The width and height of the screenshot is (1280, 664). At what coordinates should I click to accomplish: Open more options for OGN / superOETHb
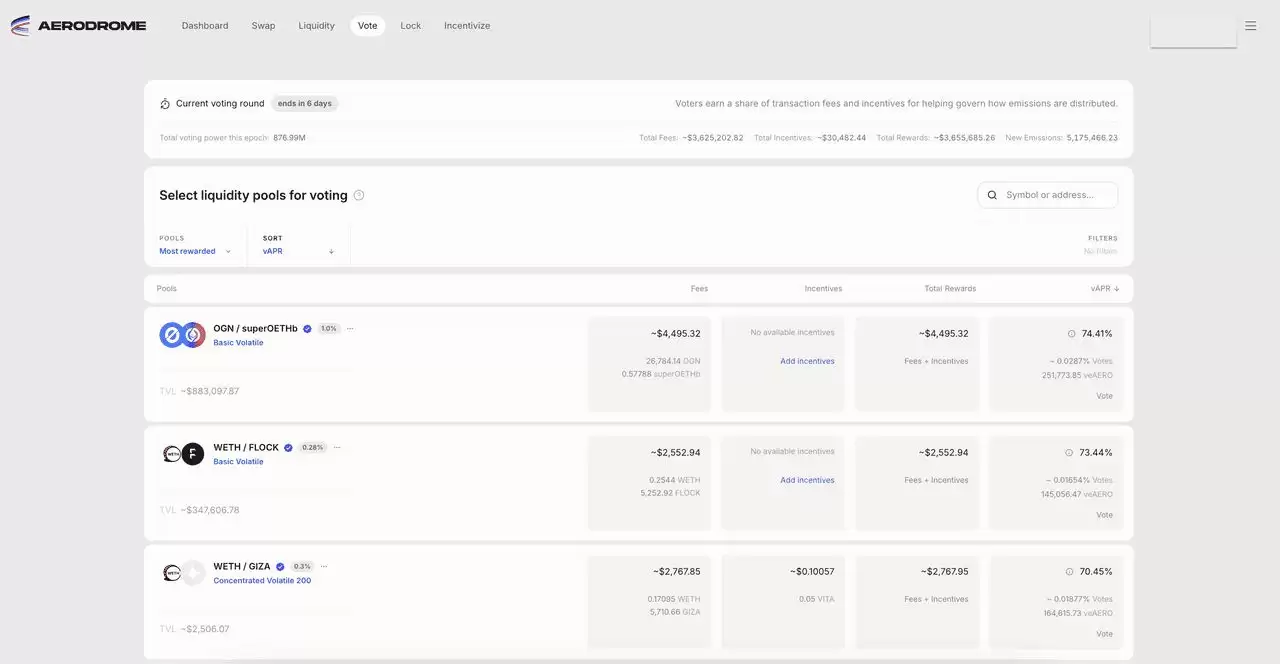click(350, 329)
